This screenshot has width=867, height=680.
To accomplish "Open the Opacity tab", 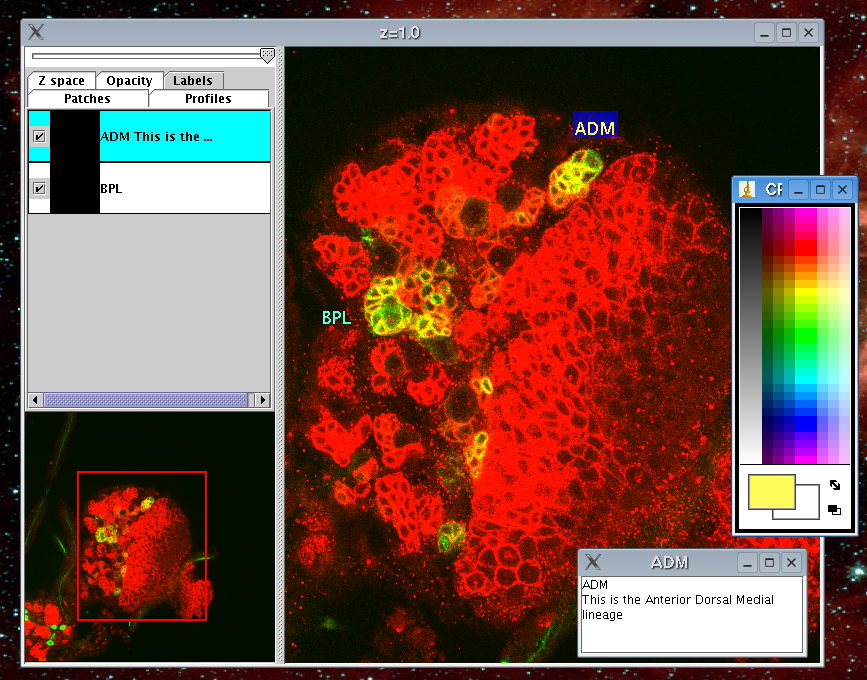I will (129, 81).
